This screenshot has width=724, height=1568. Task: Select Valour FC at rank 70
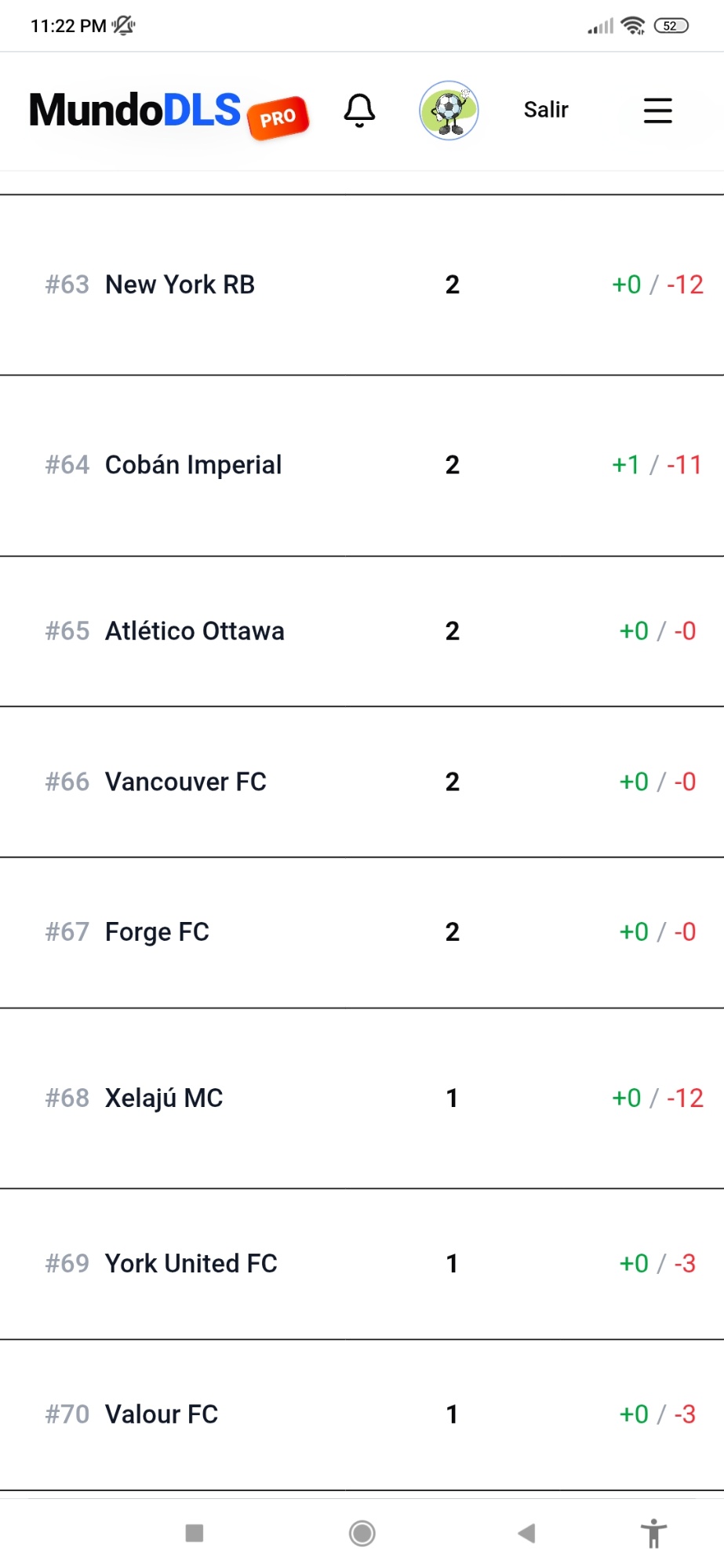point(162,1414)
